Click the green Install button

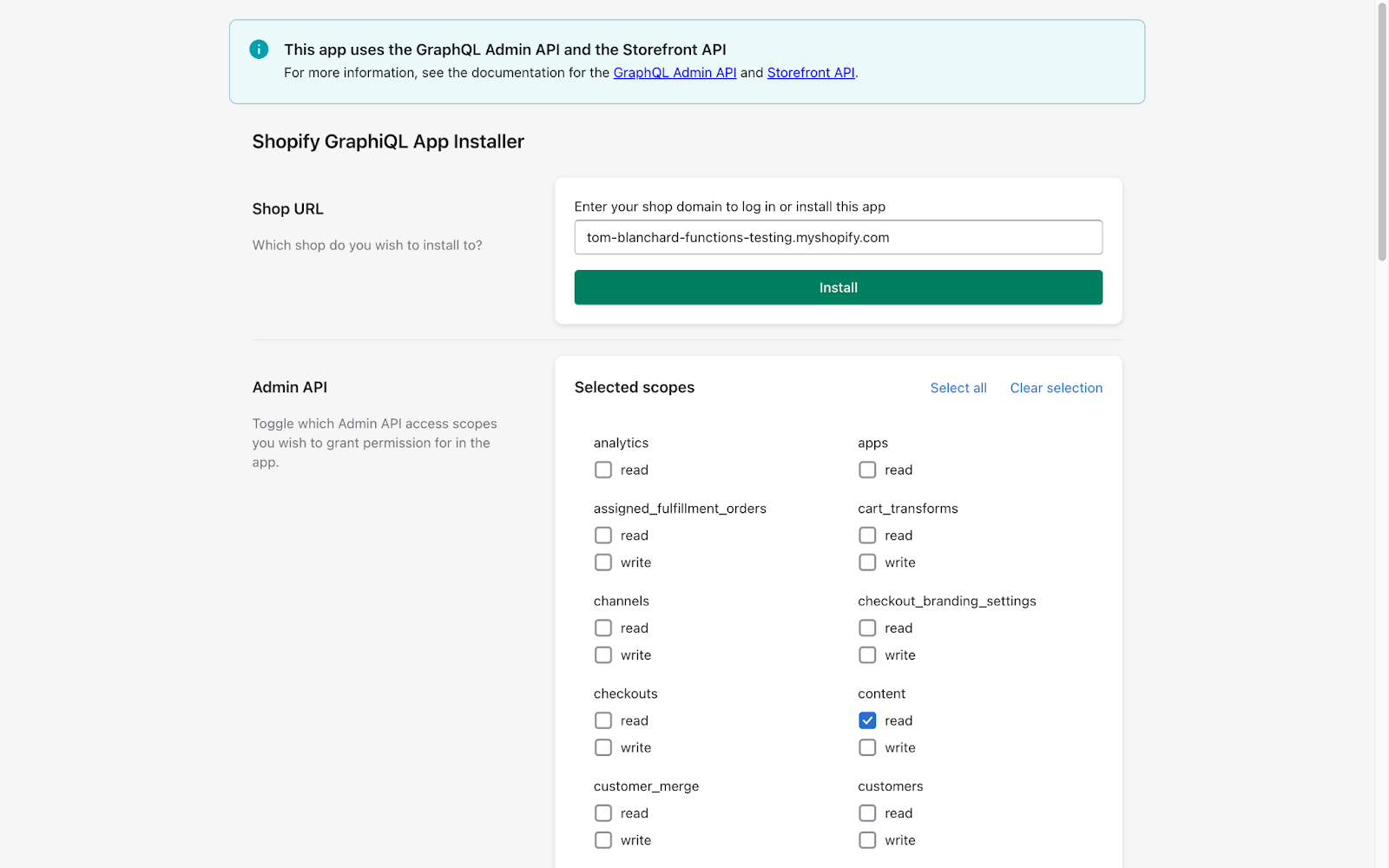[839, 287]
